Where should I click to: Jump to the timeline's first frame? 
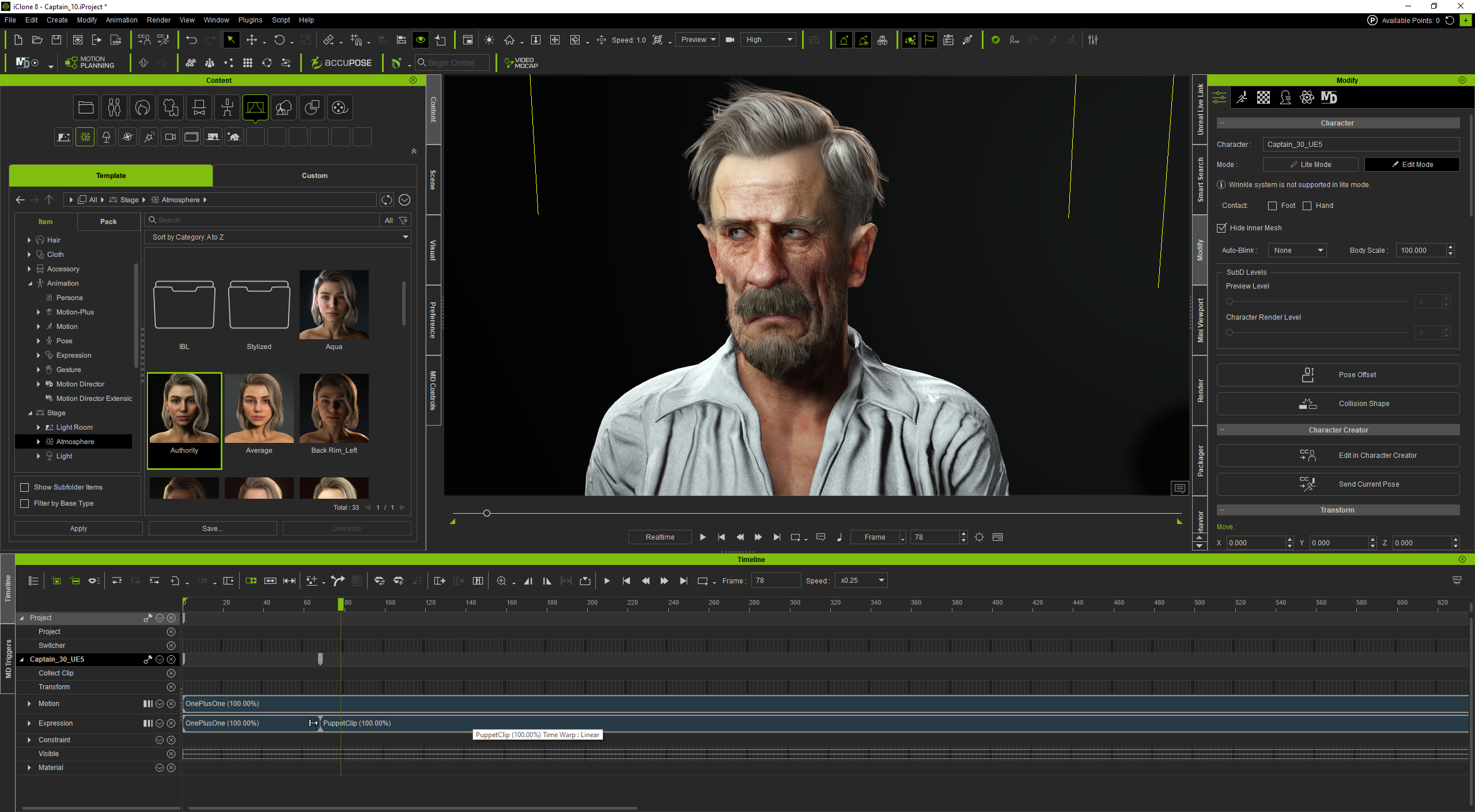pos(626,580)
